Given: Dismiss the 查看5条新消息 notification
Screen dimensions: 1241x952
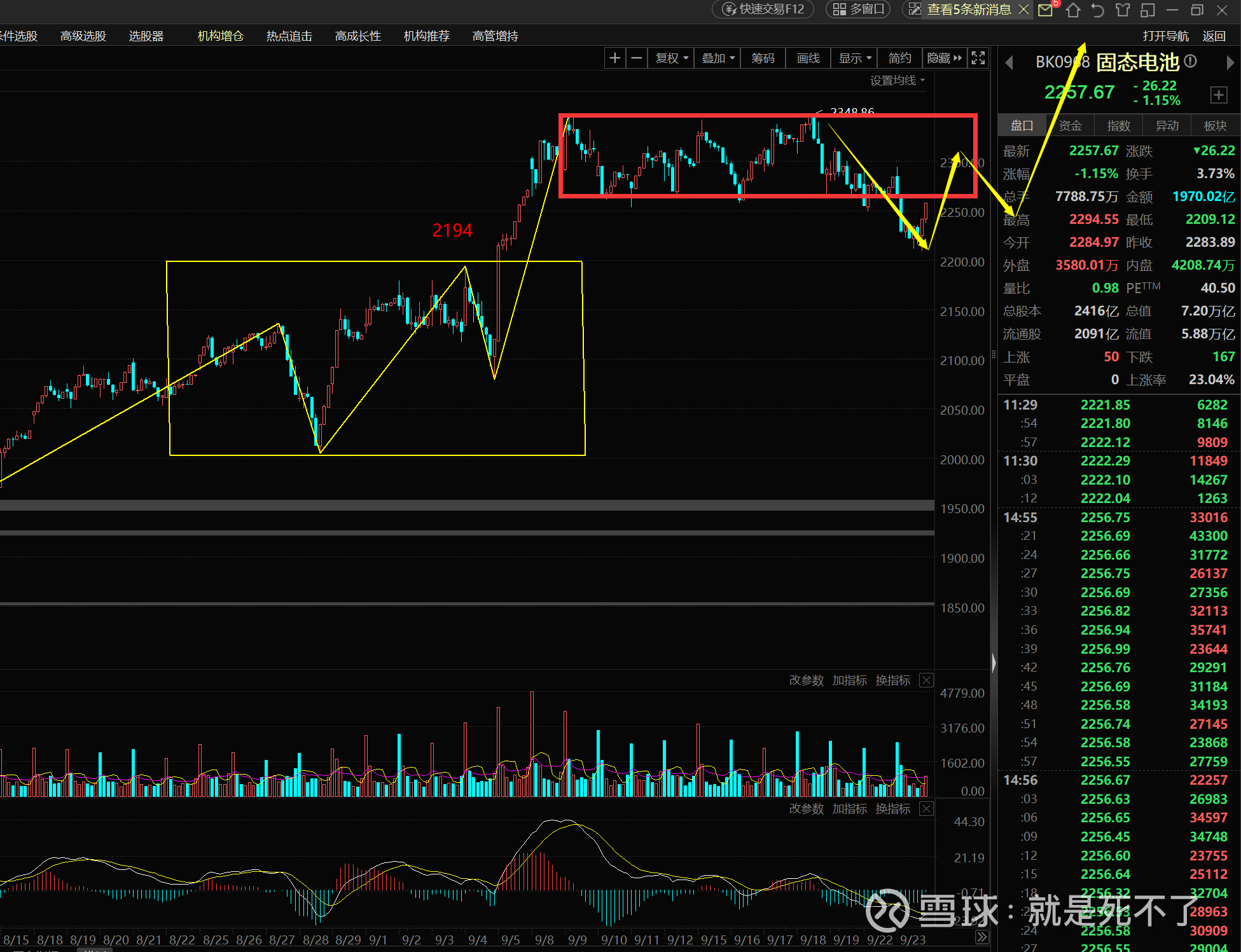Looking at the screenshot, I should 1023,10.
